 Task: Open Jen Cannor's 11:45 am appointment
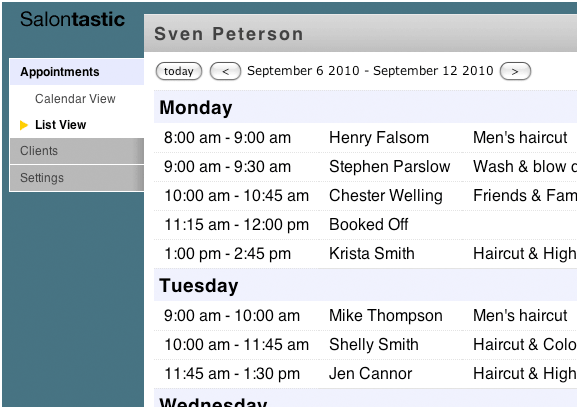(366, 374)
